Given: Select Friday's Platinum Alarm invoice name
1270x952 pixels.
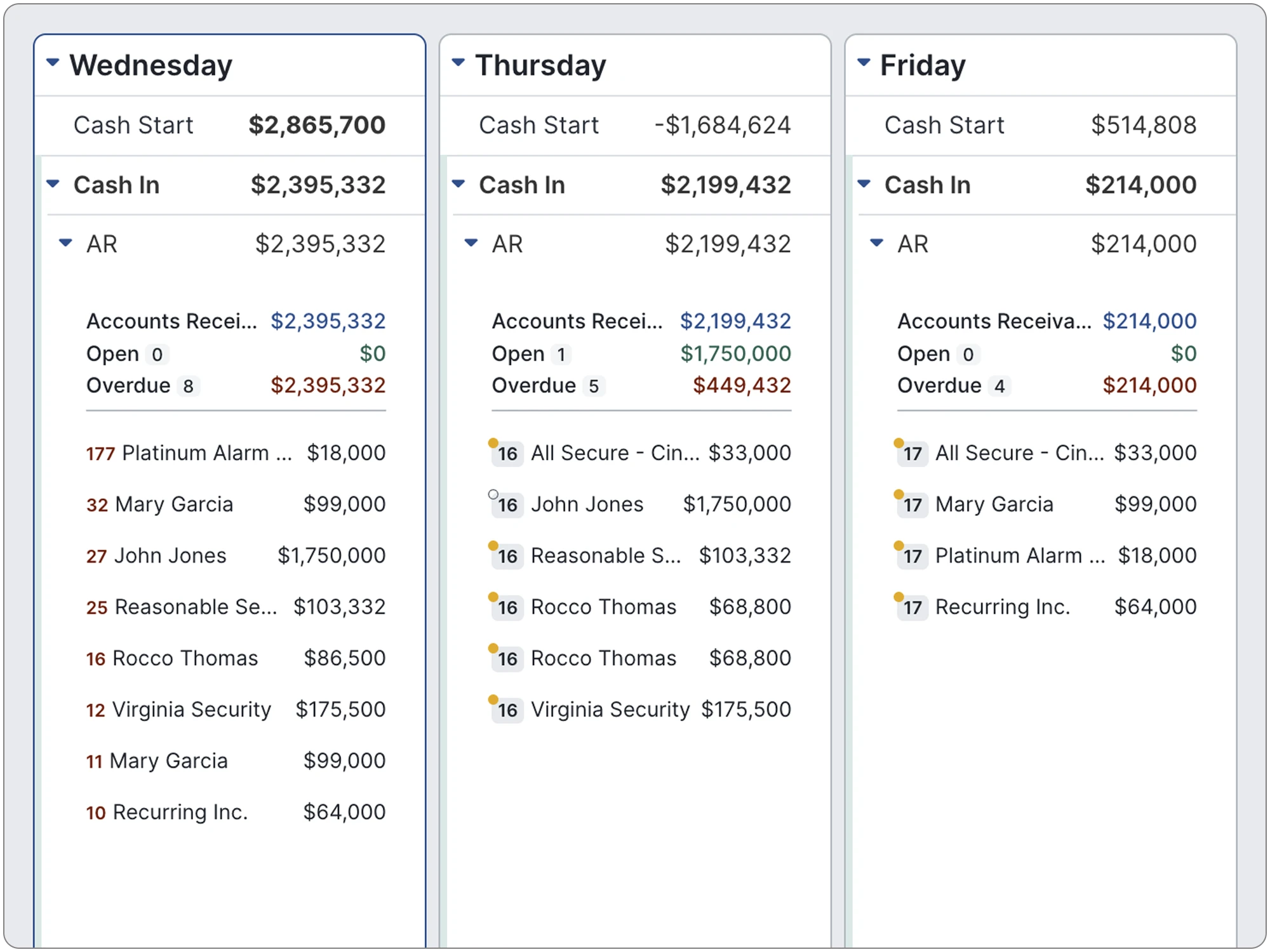Looking at the screenshot, I should tap(1020, 556).
